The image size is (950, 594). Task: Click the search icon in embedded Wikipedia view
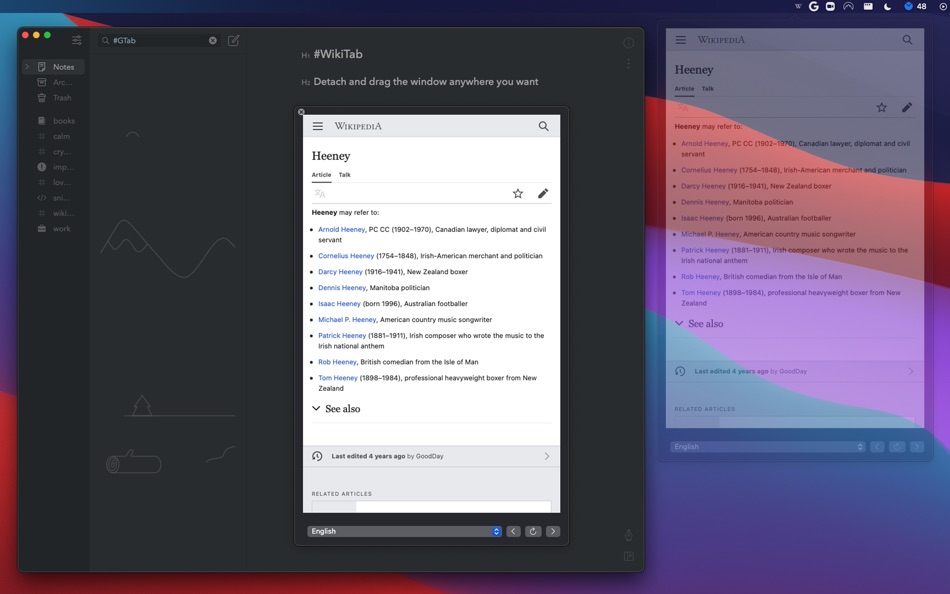[x=543, y=126]
